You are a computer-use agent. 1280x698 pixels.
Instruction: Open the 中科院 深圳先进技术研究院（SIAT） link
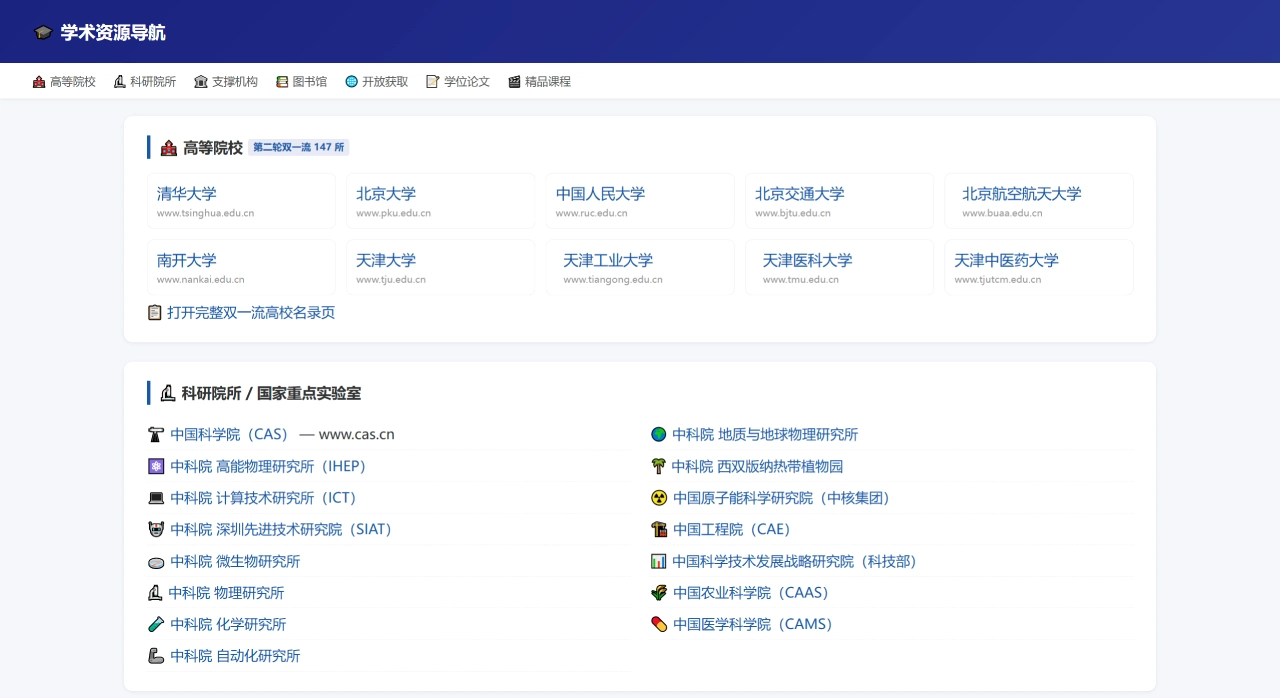pyautogui.click(x=283, y=529)
